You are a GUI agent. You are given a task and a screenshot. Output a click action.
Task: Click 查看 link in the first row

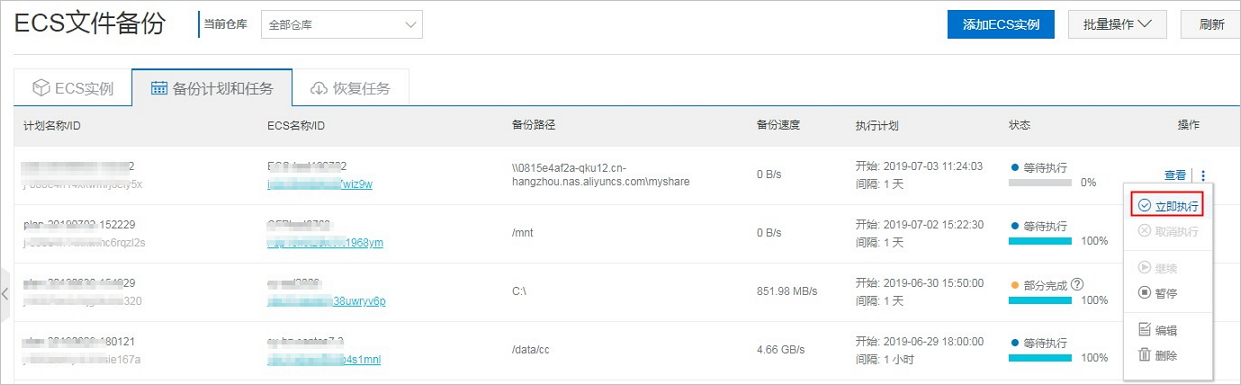(1174, 175)
